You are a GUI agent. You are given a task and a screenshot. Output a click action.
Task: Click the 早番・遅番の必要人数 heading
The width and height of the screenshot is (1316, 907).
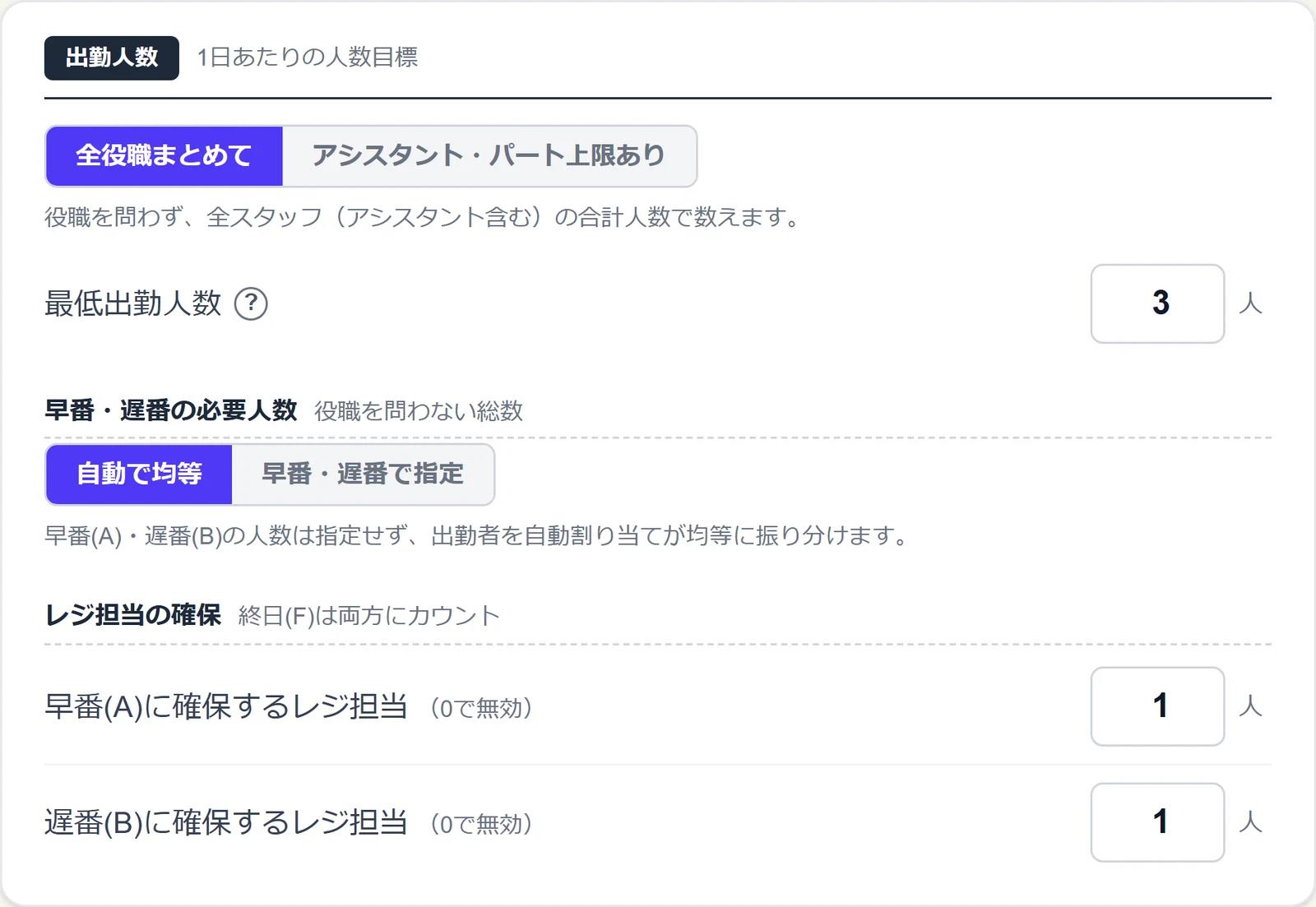pyautogui.click(x=171, y=410)
